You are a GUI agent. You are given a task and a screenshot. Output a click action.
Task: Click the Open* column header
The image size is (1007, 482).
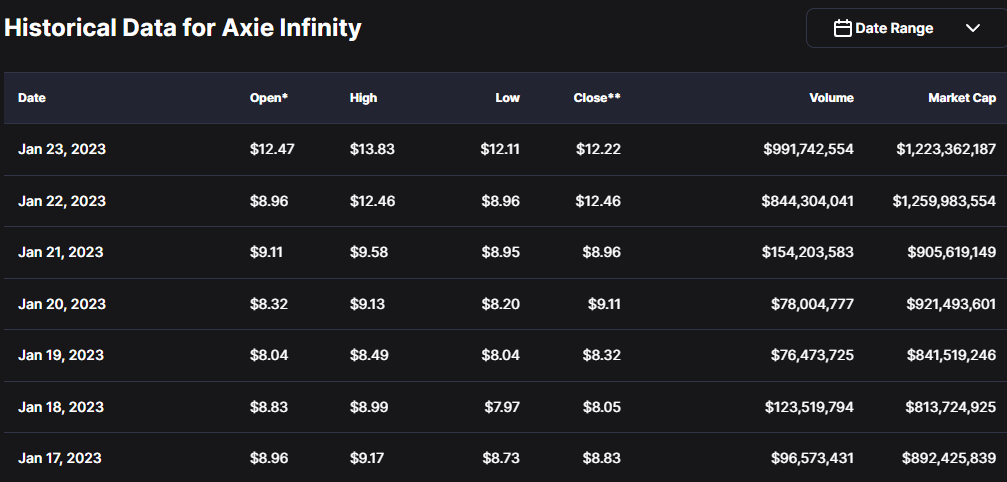pyautogui.click(x=269, y=98)
